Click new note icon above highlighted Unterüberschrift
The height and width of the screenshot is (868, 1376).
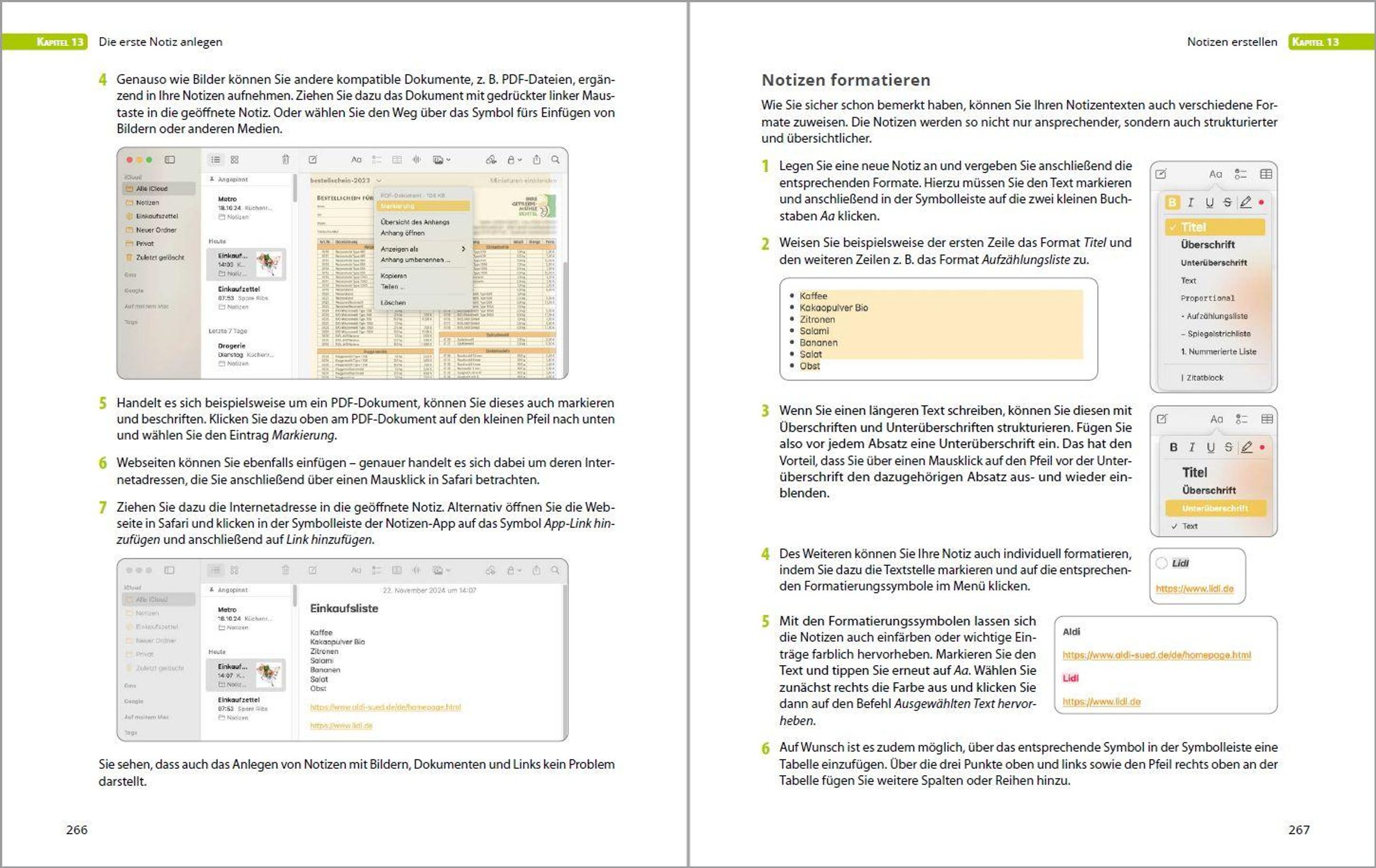click(1162, 419)
